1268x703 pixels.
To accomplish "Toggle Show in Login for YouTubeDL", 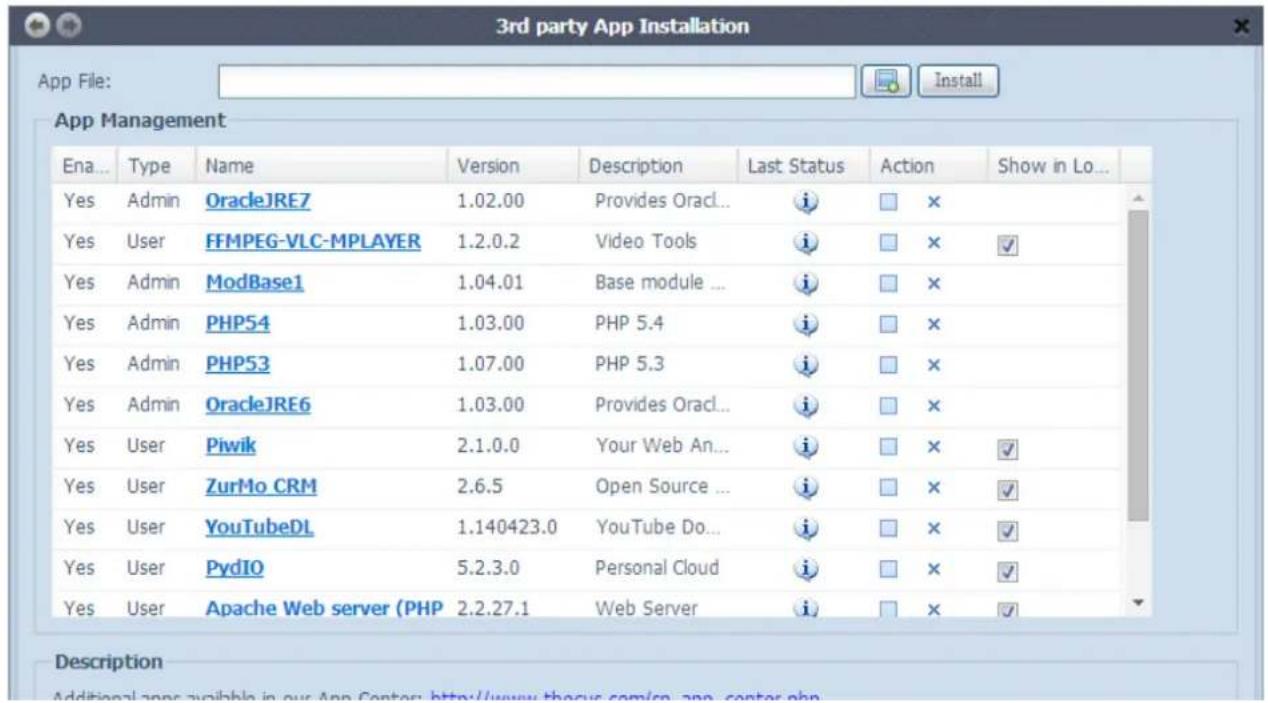I will tap(1008, 531).
